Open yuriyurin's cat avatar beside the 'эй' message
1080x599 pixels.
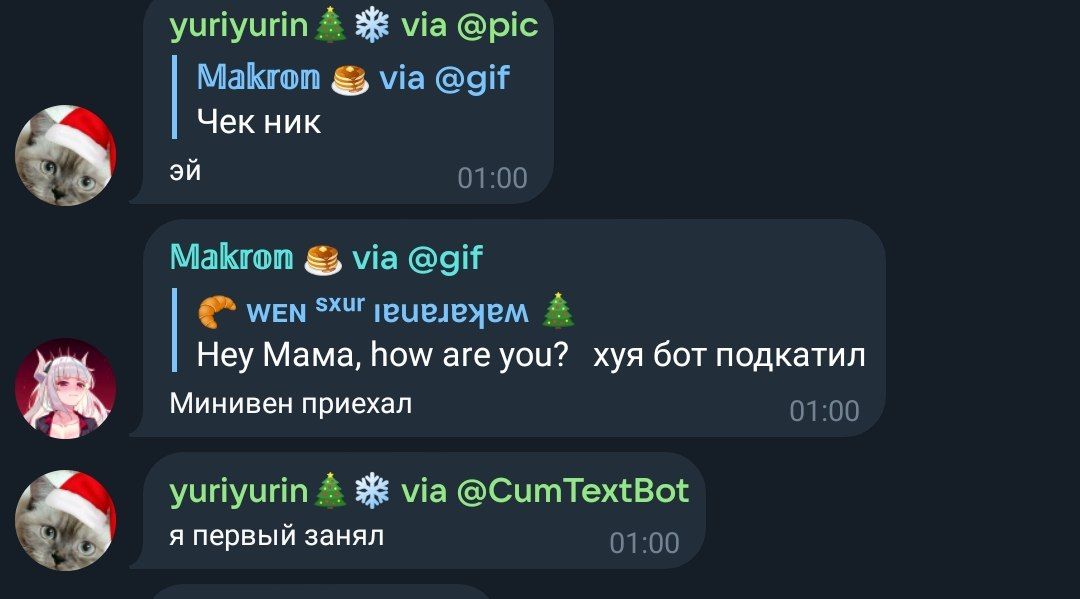point(65,155)
